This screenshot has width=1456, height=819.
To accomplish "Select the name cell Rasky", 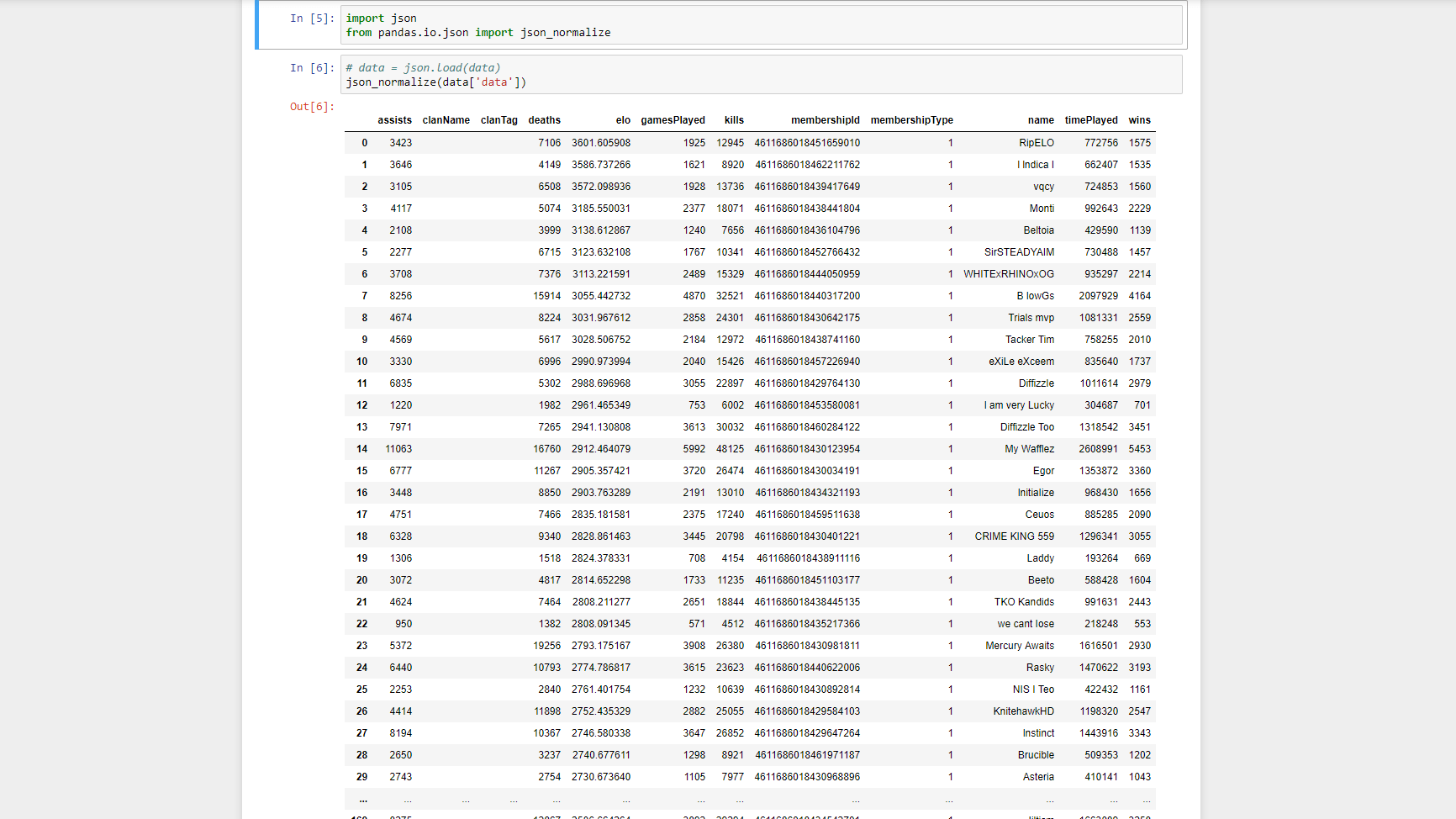I will [x=1040, y=668].
